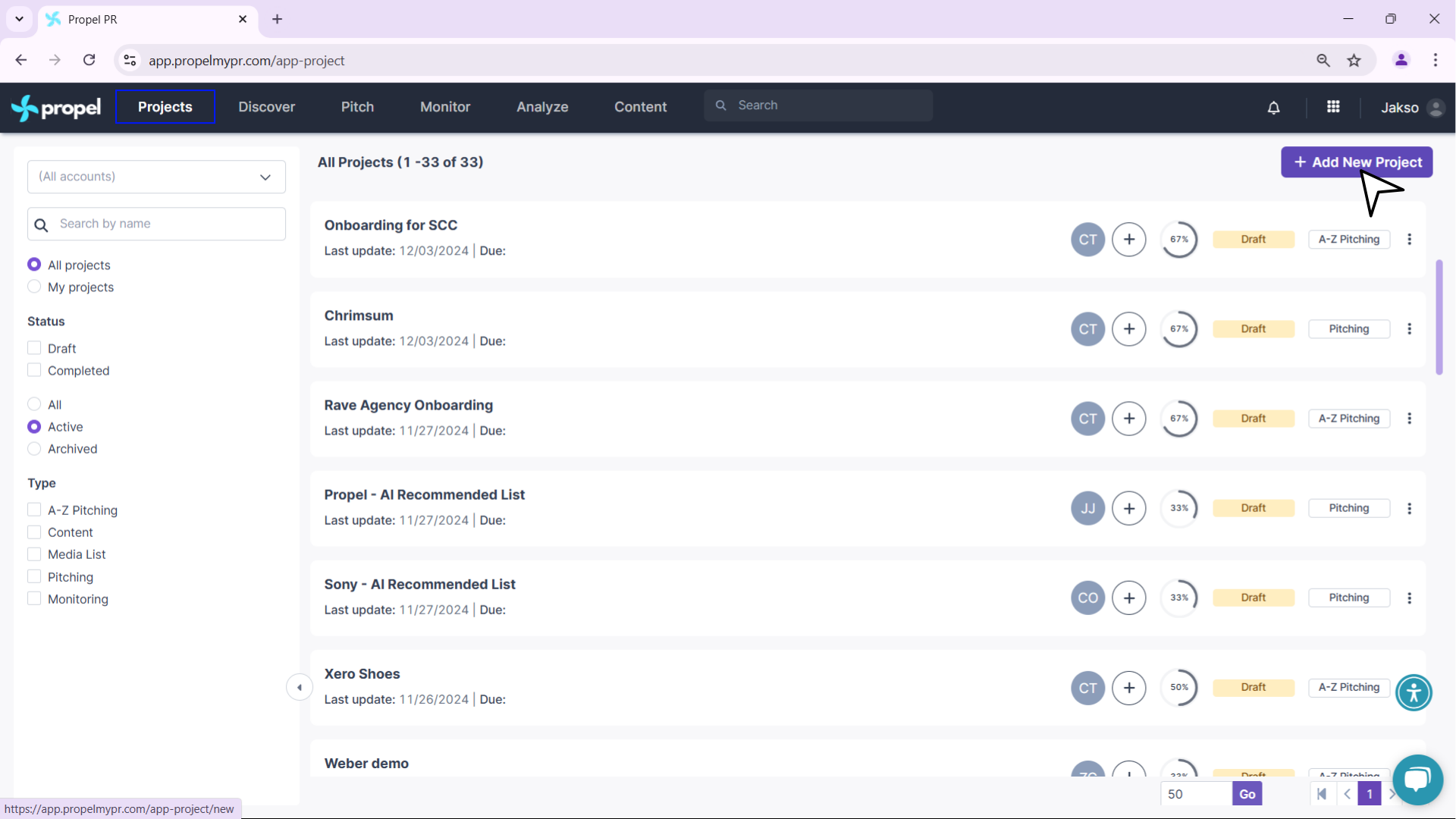The image size is (1456, 819).
Task: Click the Search by name field
Action: coord(156,224)
